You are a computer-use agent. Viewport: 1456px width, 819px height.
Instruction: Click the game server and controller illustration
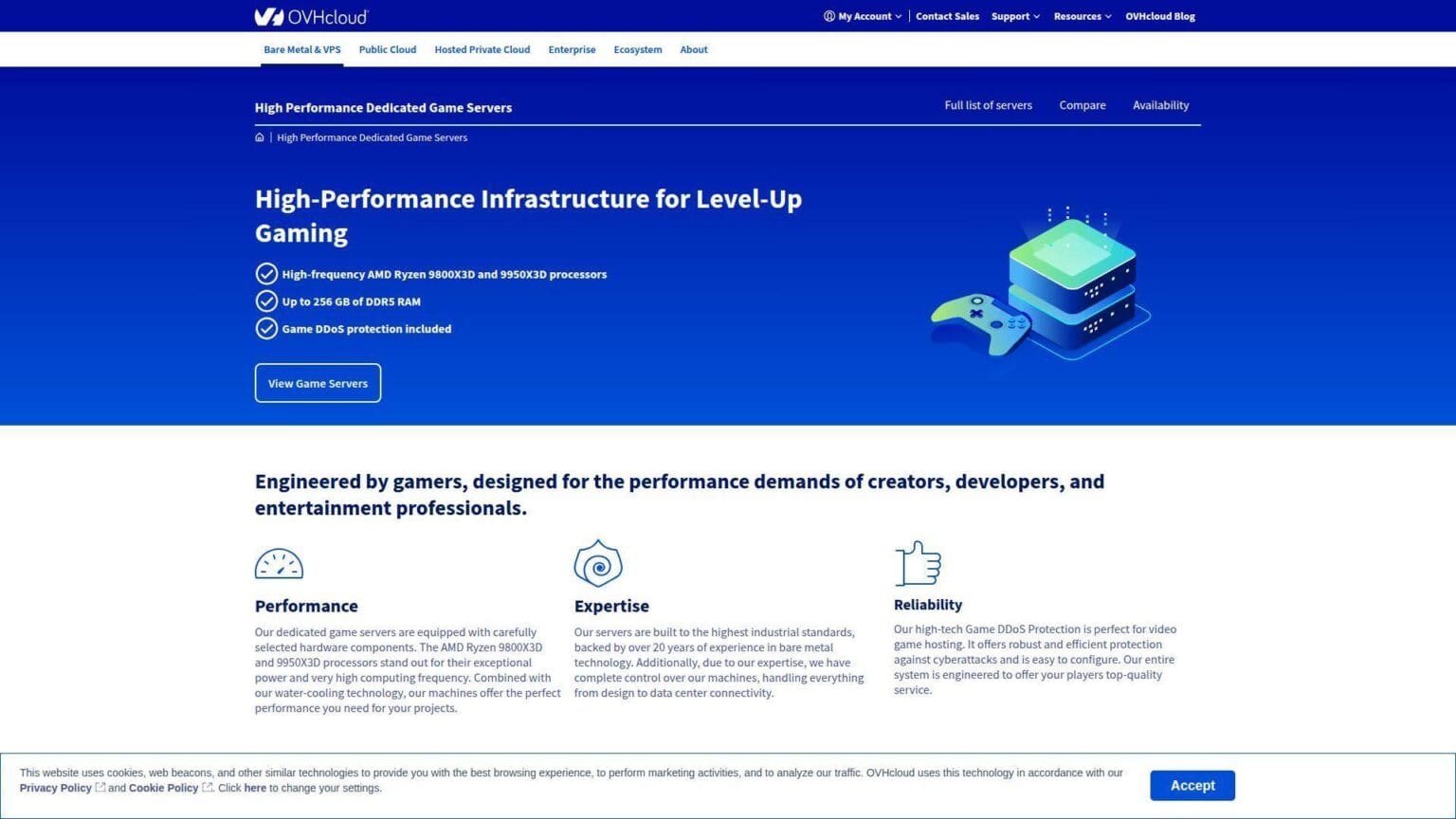[1041, 282]
